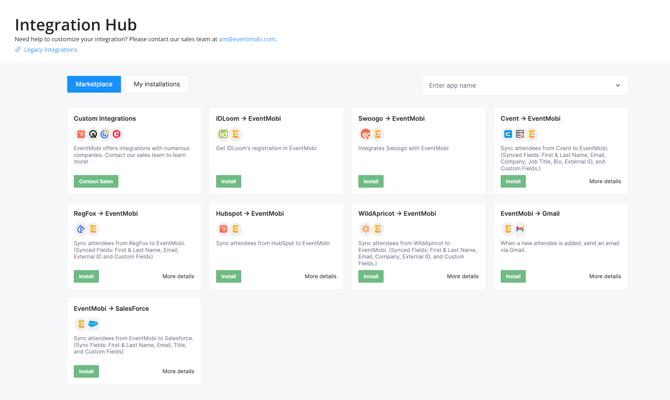Click the Cvent logo icon
Viewport: 670px width, 400px height.
coord(508,134)
